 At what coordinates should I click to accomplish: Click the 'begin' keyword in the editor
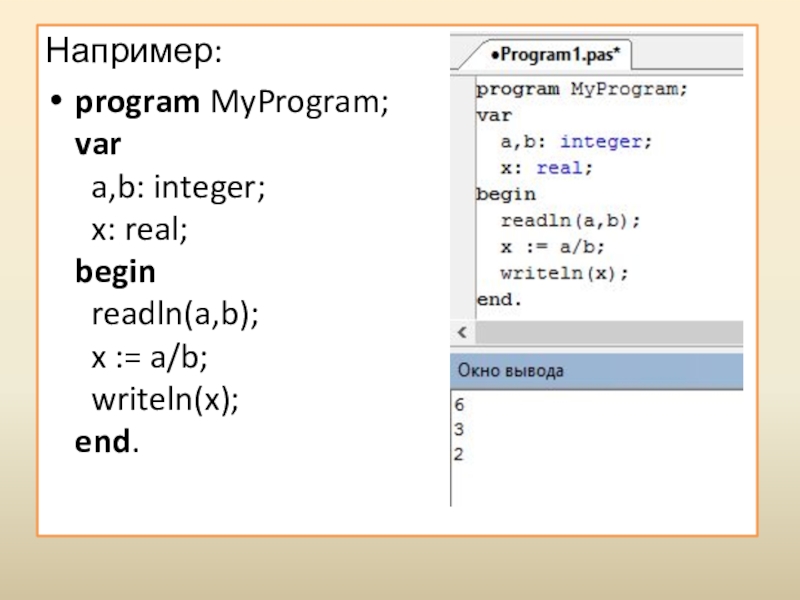pos(506,195)
